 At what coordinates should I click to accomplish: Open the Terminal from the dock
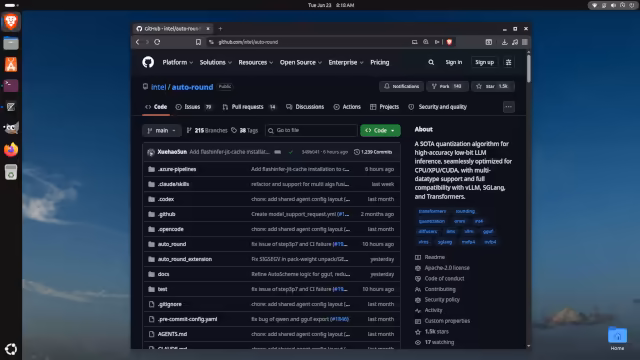click(11, 86)
